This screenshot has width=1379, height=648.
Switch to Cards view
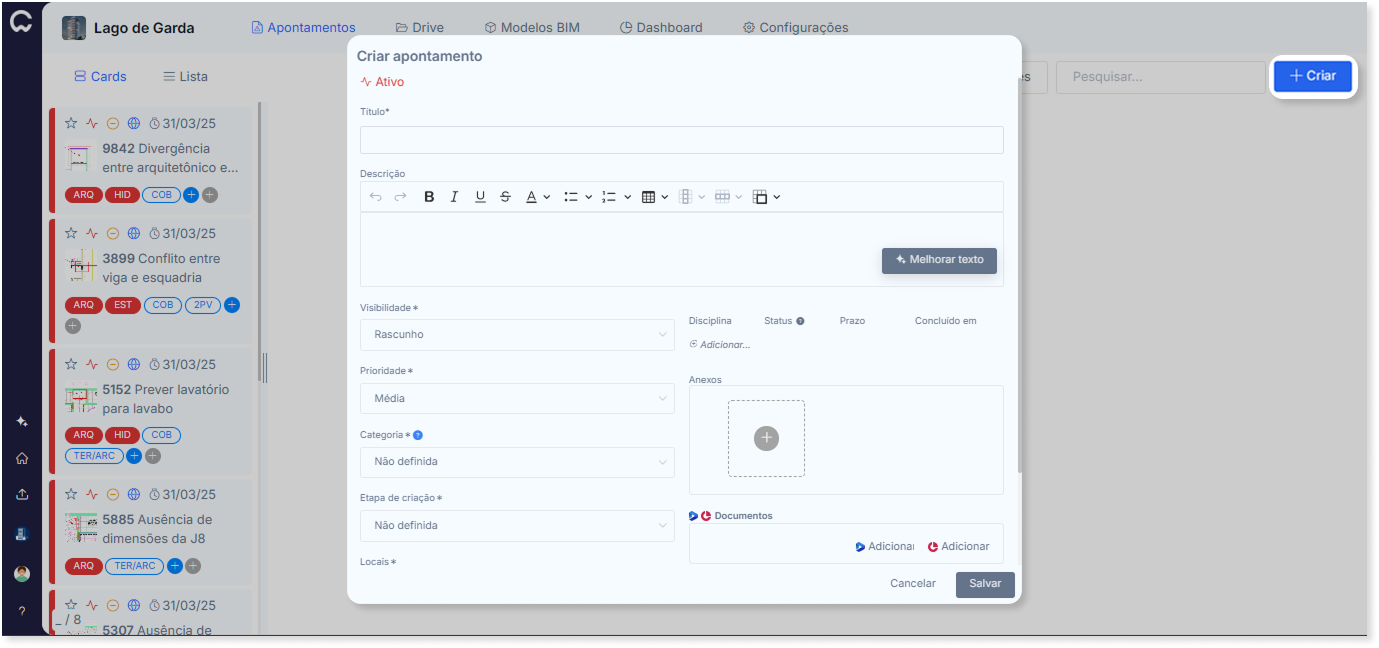coord(100,76)
